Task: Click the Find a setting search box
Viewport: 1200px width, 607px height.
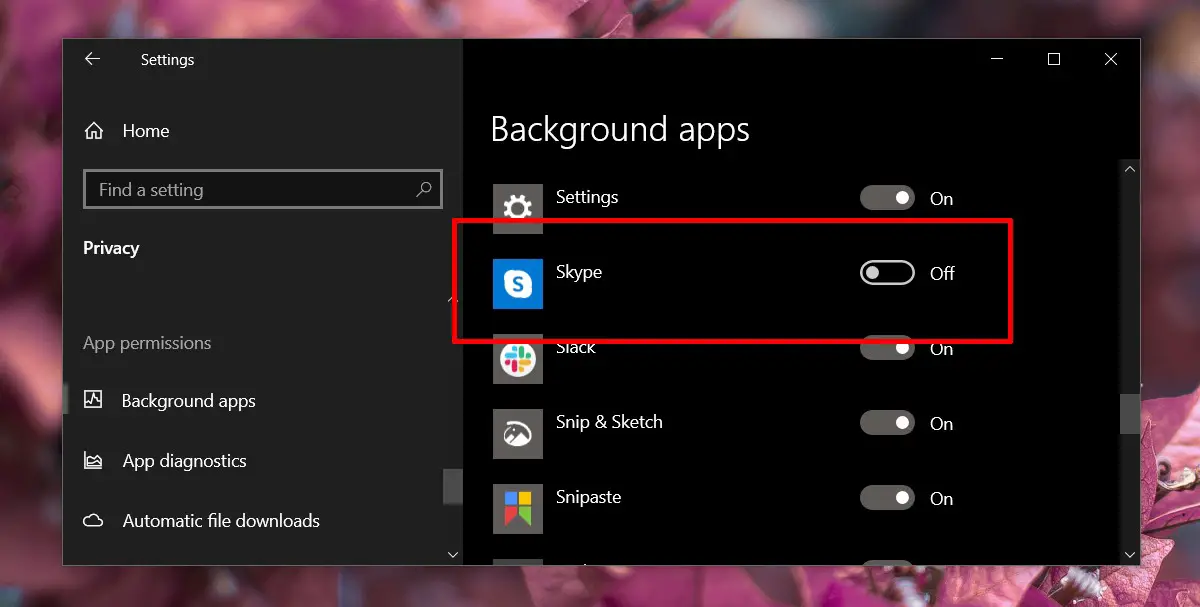Action: click(x=250, y=189)
